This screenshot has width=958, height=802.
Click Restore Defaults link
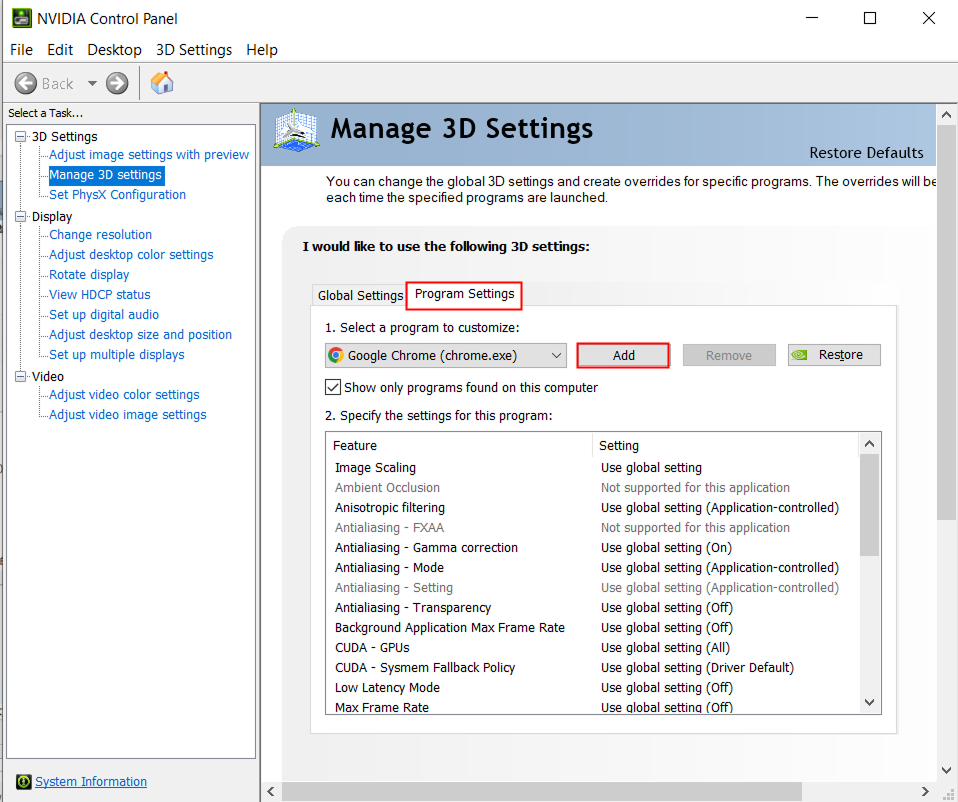point(866,153)
